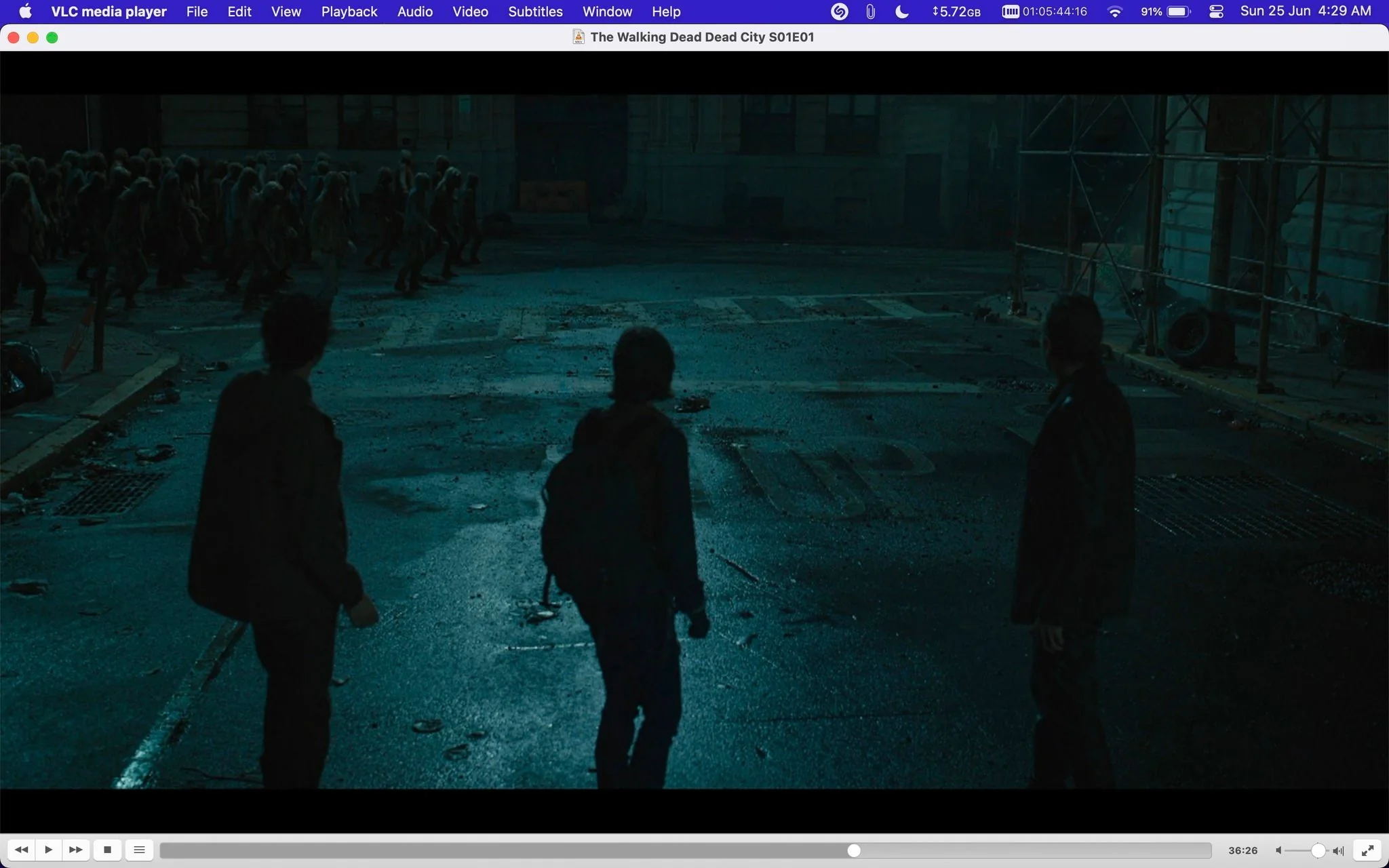The image size is (1389, 868).
Task: Open the Subtitles menu
Action: (x=535, y=12)
